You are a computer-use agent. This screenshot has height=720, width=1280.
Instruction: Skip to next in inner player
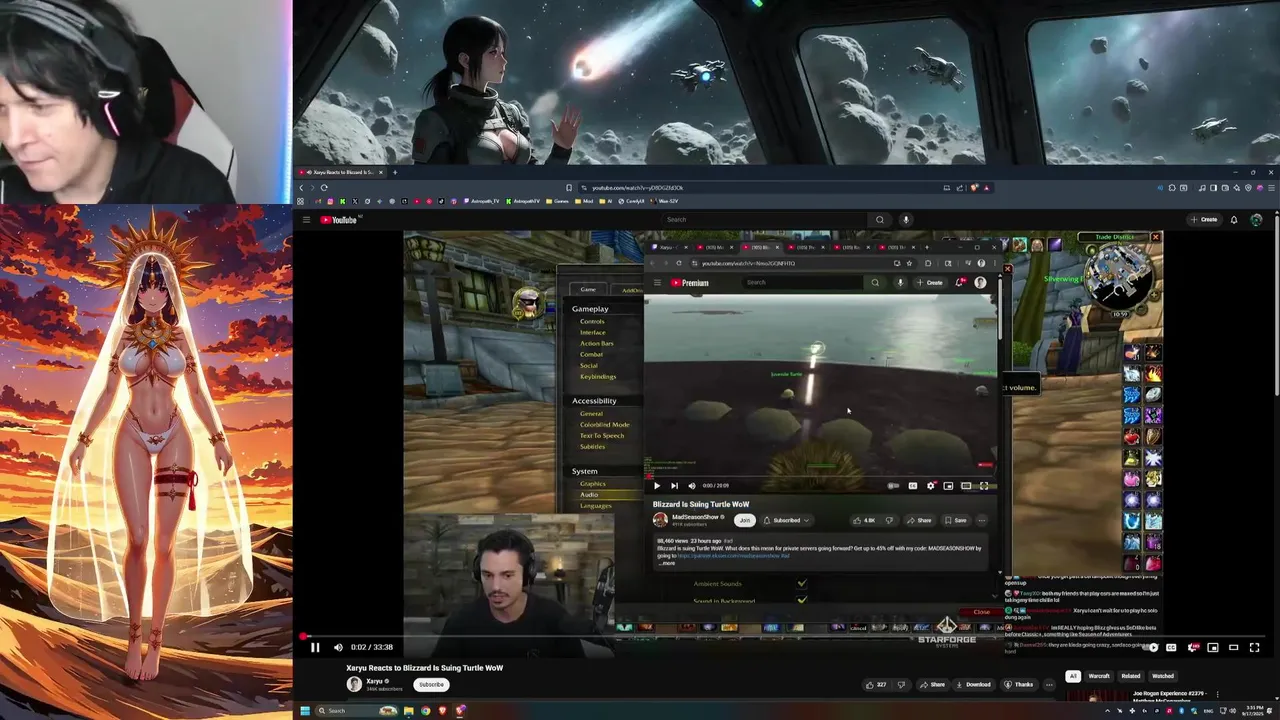pyautogui.click(x=674, y=486)
